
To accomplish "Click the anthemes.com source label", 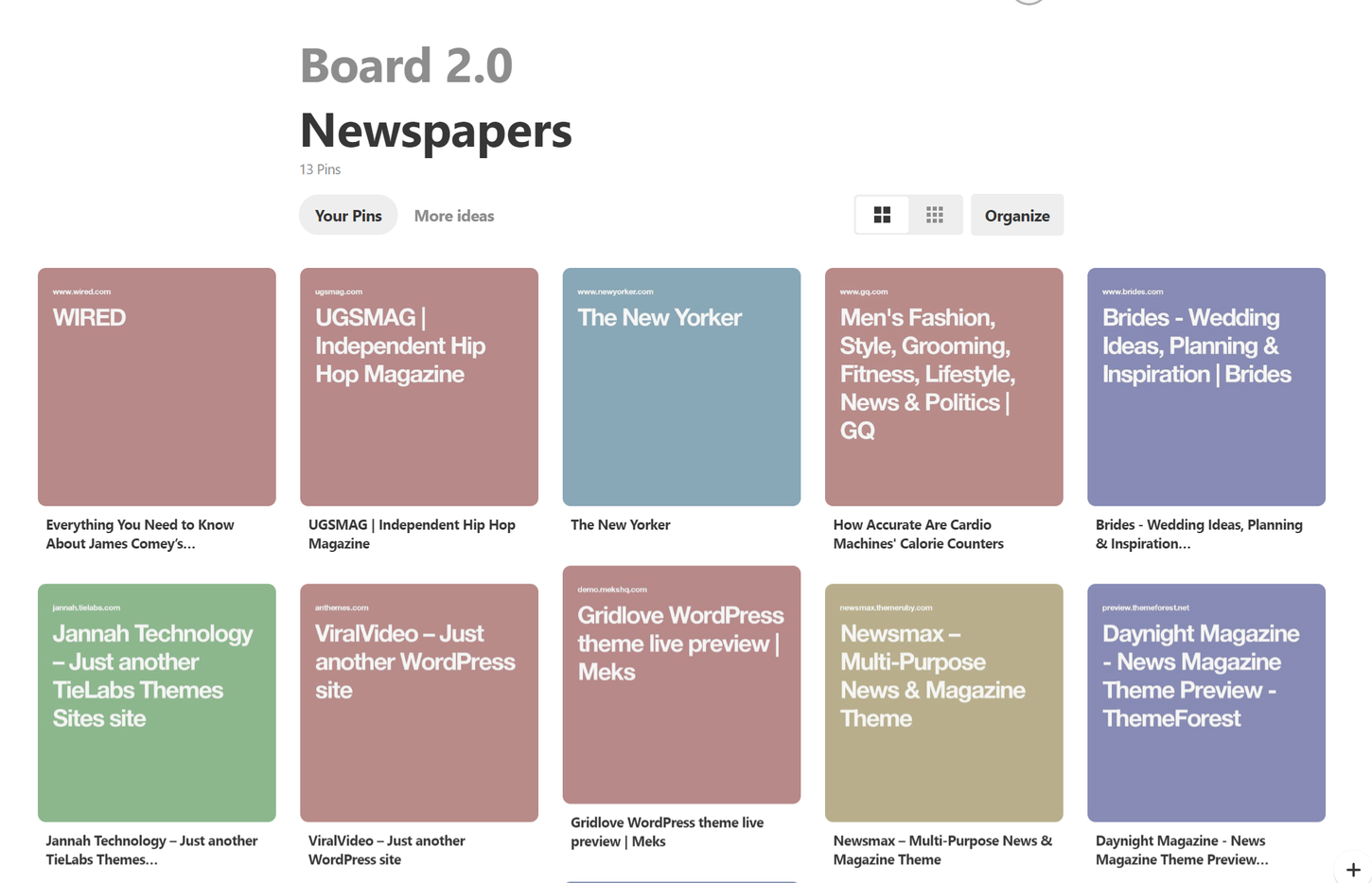I will click(342, 608).
